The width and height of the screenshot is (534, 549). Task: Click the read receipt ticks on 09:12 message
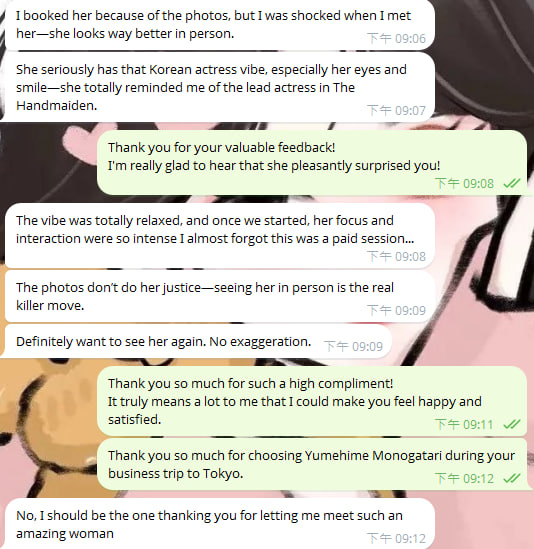click(512, 478)
